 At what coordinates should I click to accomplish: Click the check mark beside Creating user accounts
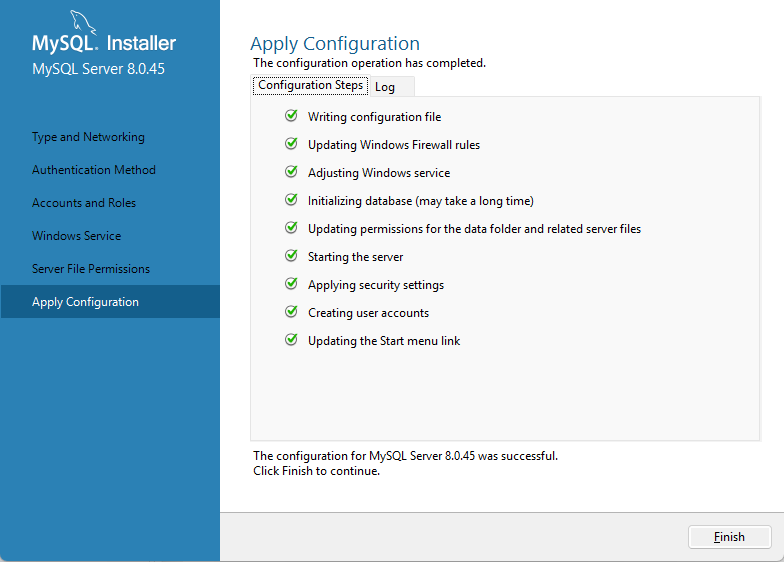point(292,312)
